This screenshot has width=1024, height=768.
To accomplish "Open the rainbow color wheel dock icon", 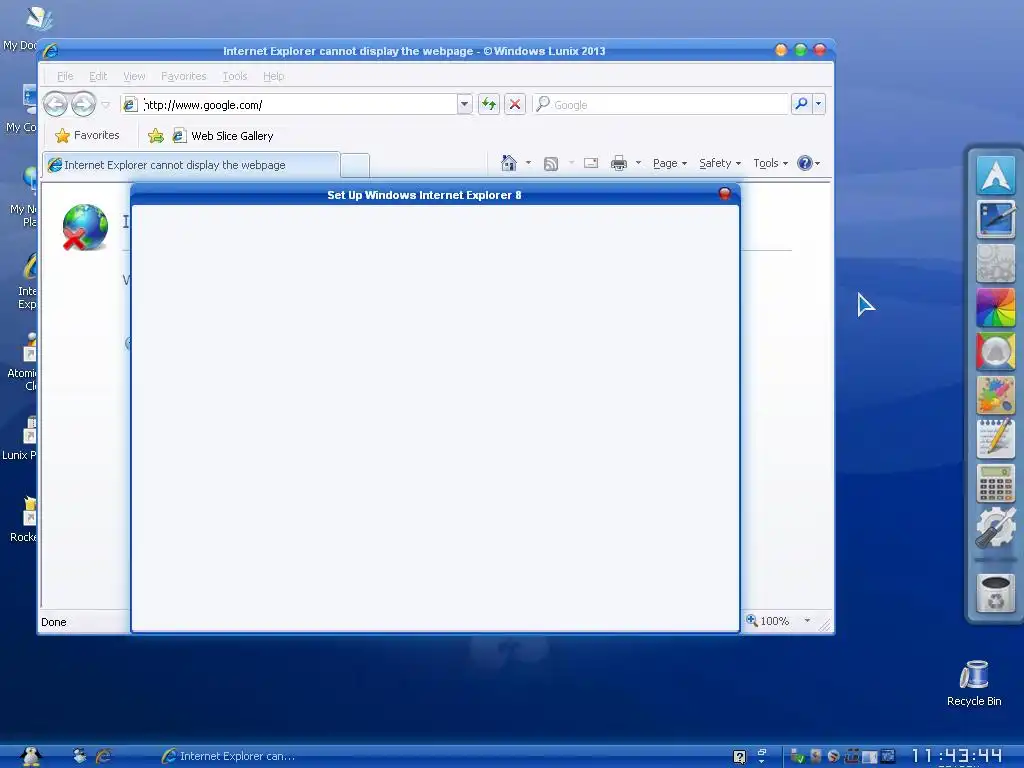I will point(995,307).
